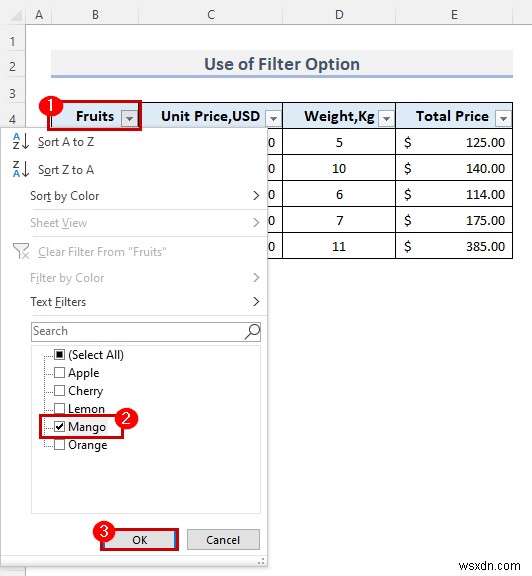Click the select-all corner triangle of the sheet

[16, 15]
